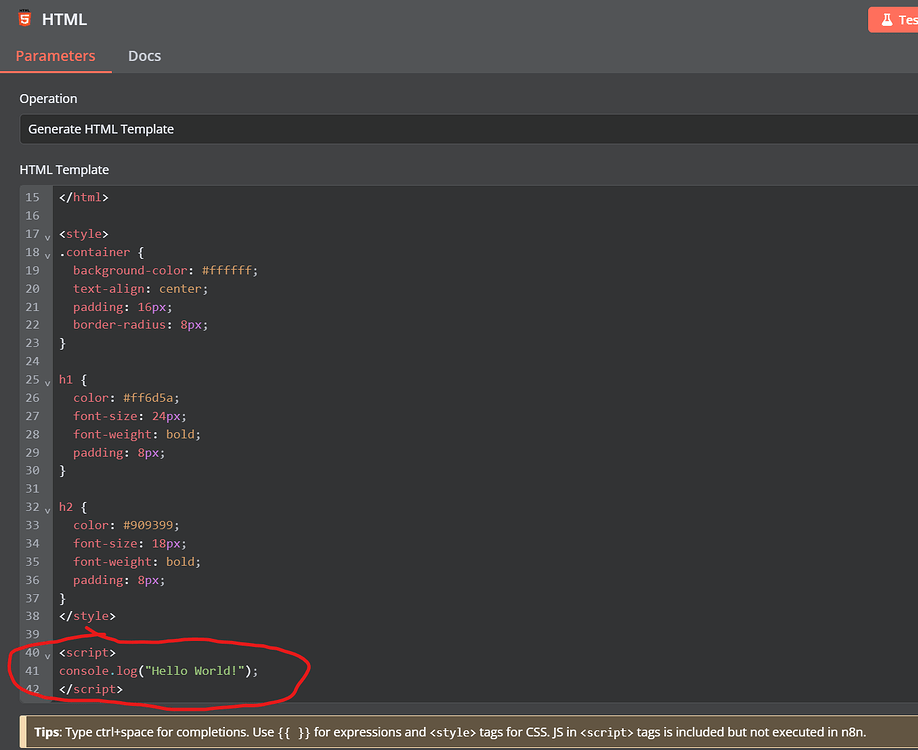
Task: Switch to the Docs tab
Action: (144, 56)
